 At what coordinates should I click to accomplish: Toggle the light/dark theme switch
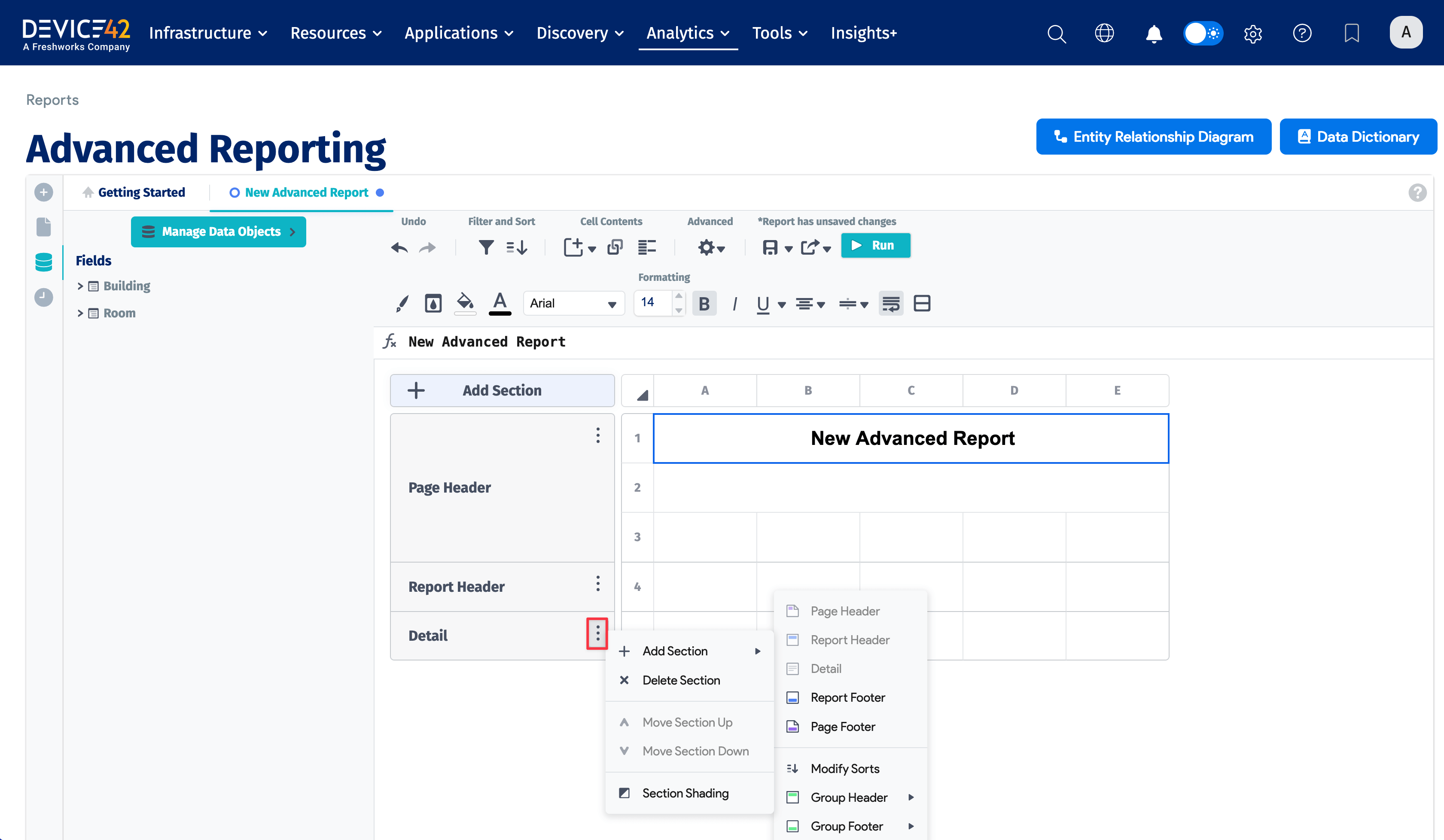click(x=1203, y=33)
